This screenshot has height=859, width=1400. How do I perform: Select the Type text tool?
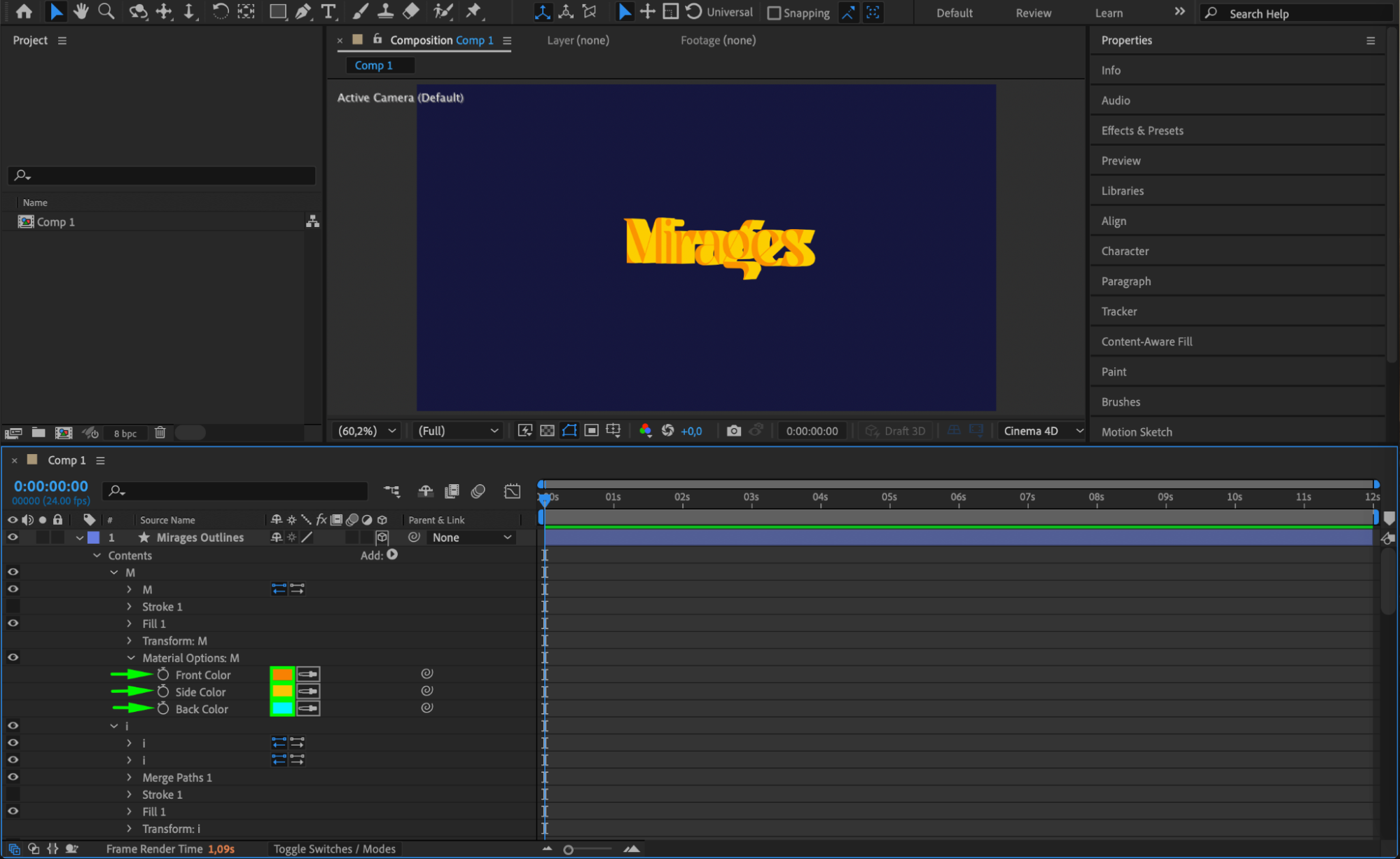pos(328,11)
